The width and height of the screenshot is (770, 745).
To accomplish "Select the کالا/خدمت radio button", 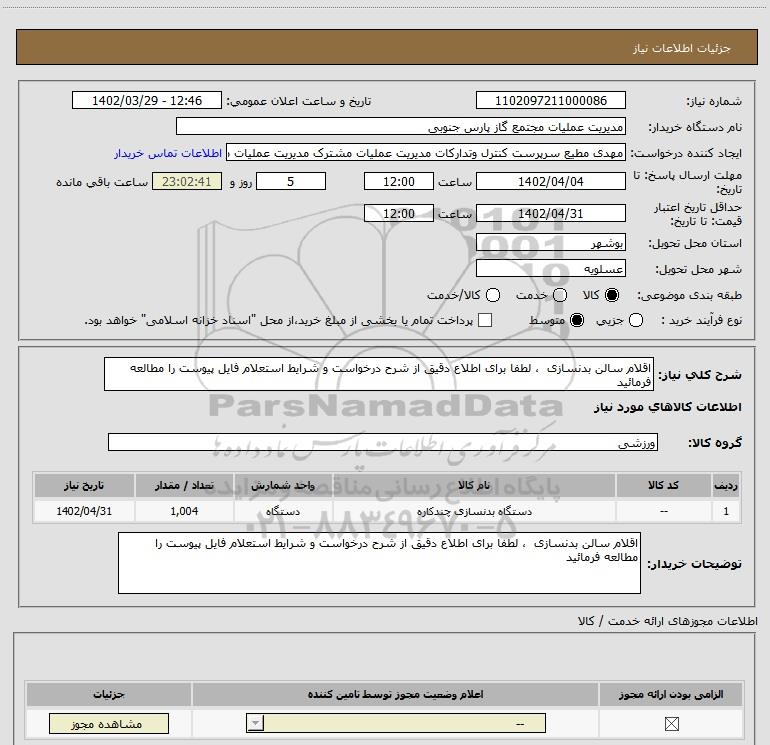I will point(493,295).
